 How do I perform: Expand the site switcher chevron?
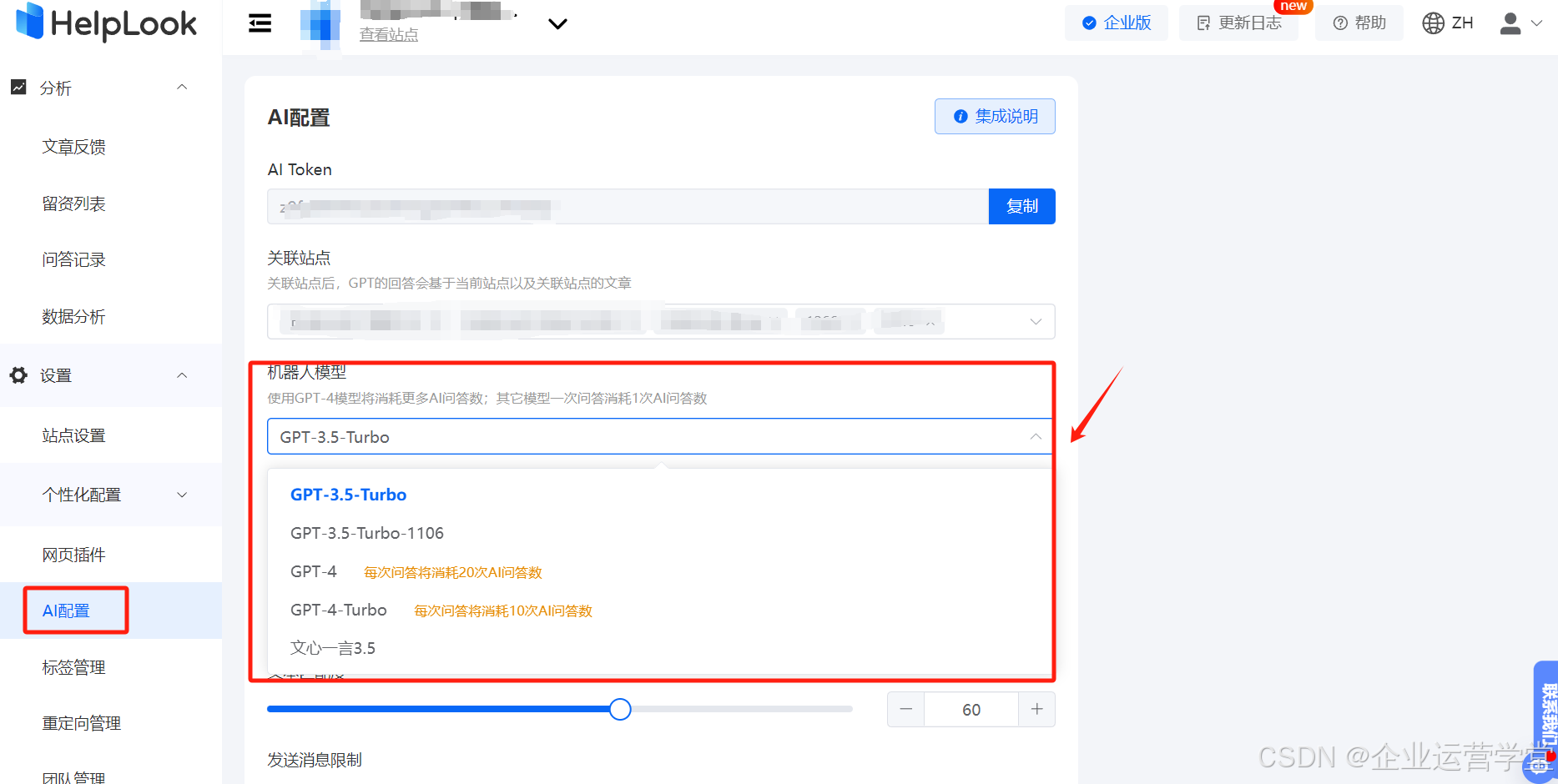557,23
